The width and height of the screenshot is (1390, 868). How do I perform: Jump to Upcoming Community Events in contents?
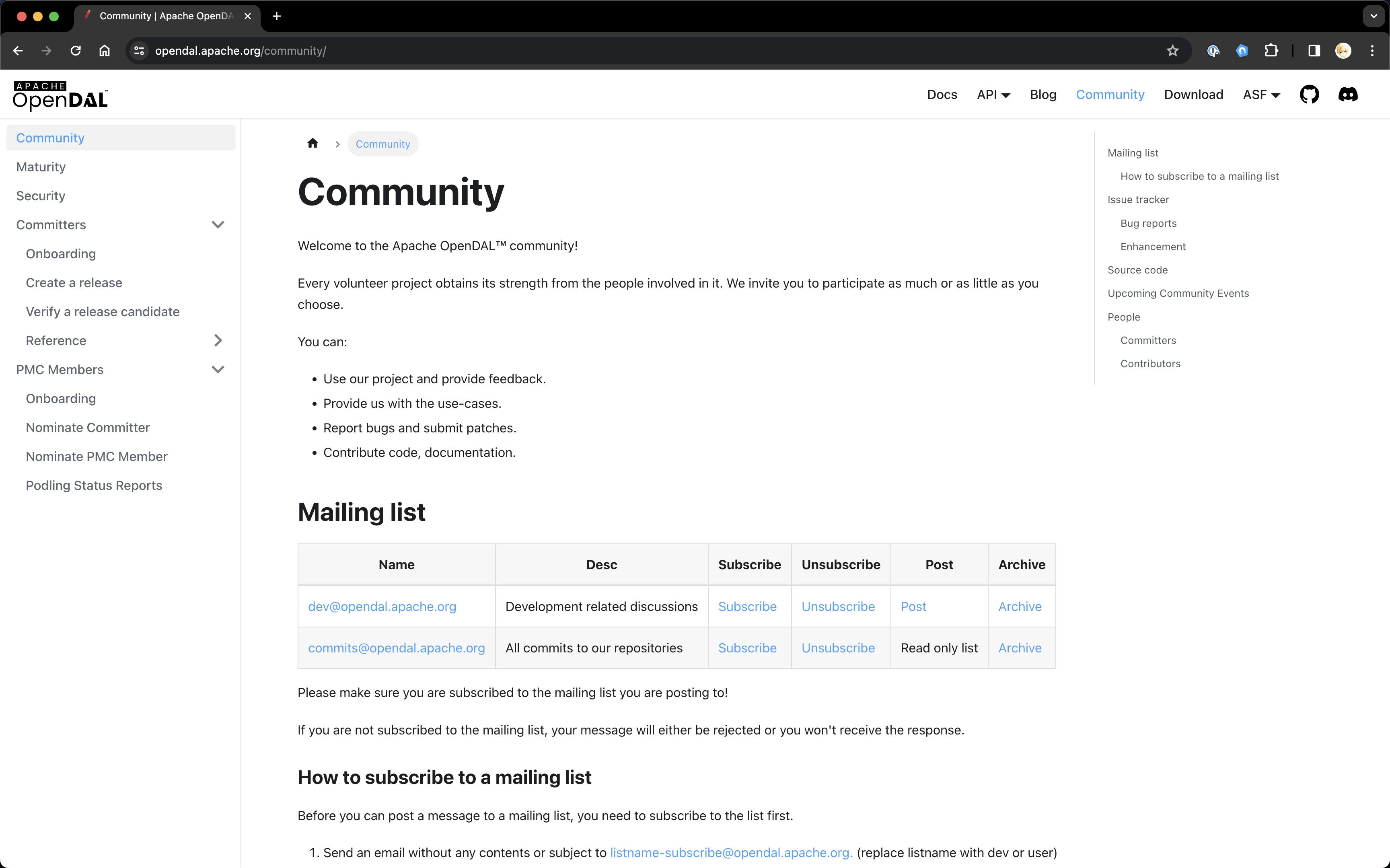tap(1178, 293)
